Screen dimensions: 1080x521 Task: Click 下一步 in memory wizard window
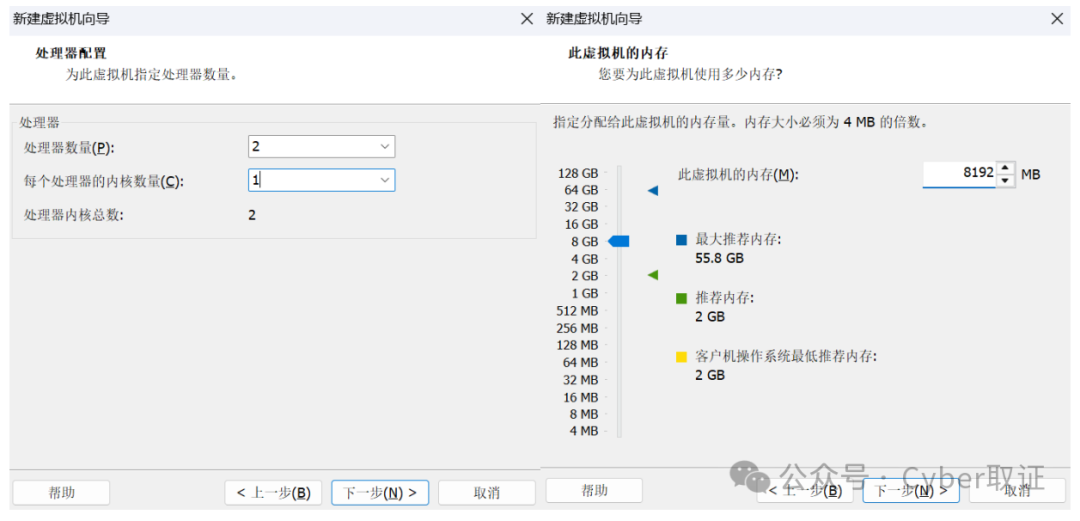click(911, 491)
